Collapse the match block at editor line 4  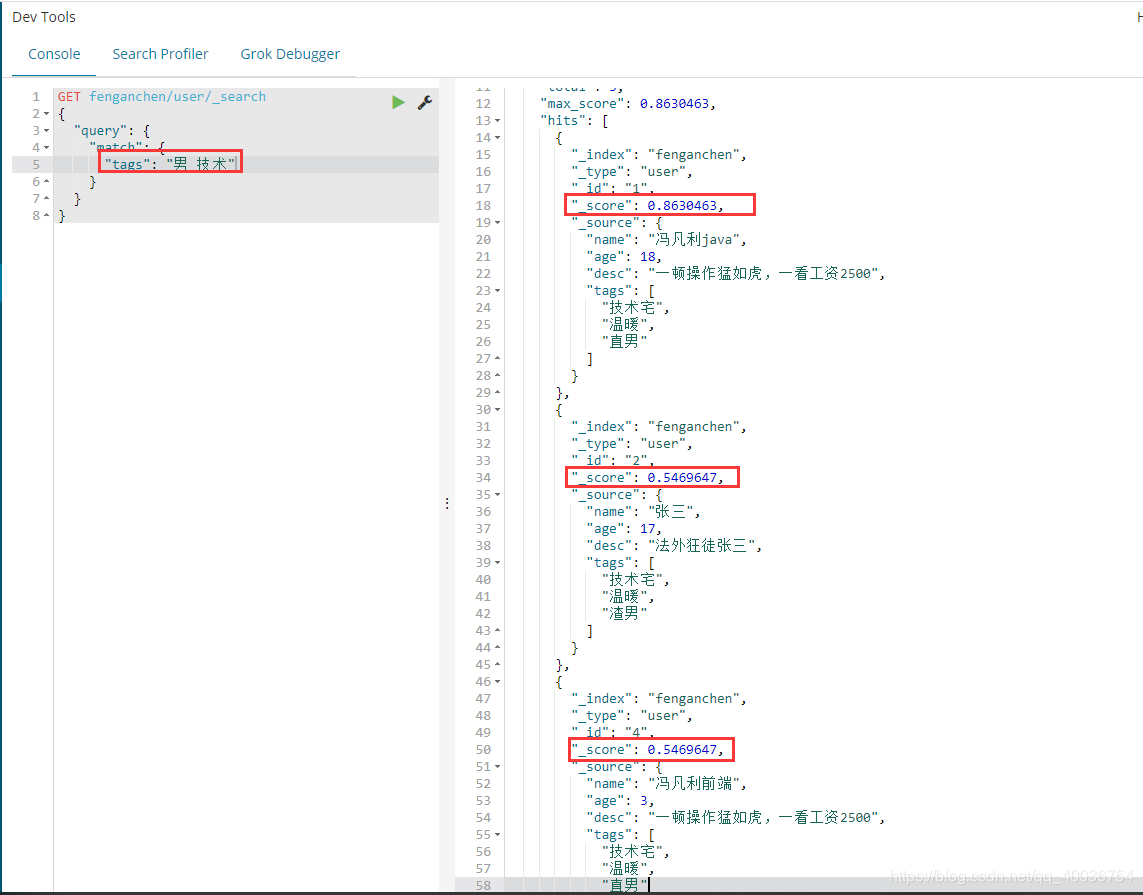click(x=47, y=147)
